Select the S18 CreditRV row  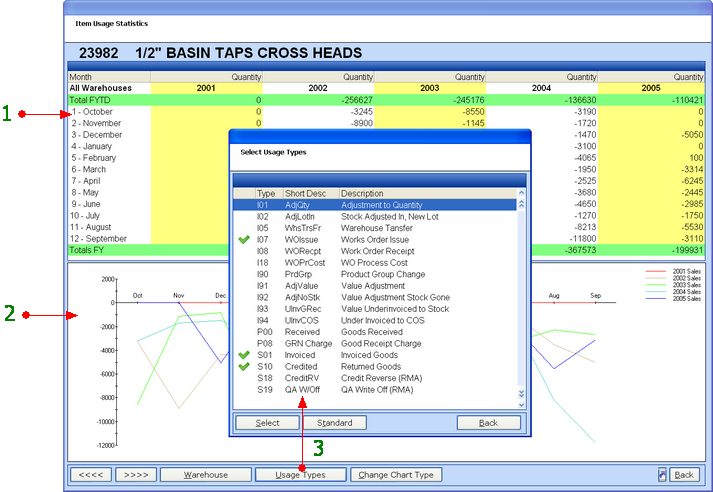click(x=375, y=378)
